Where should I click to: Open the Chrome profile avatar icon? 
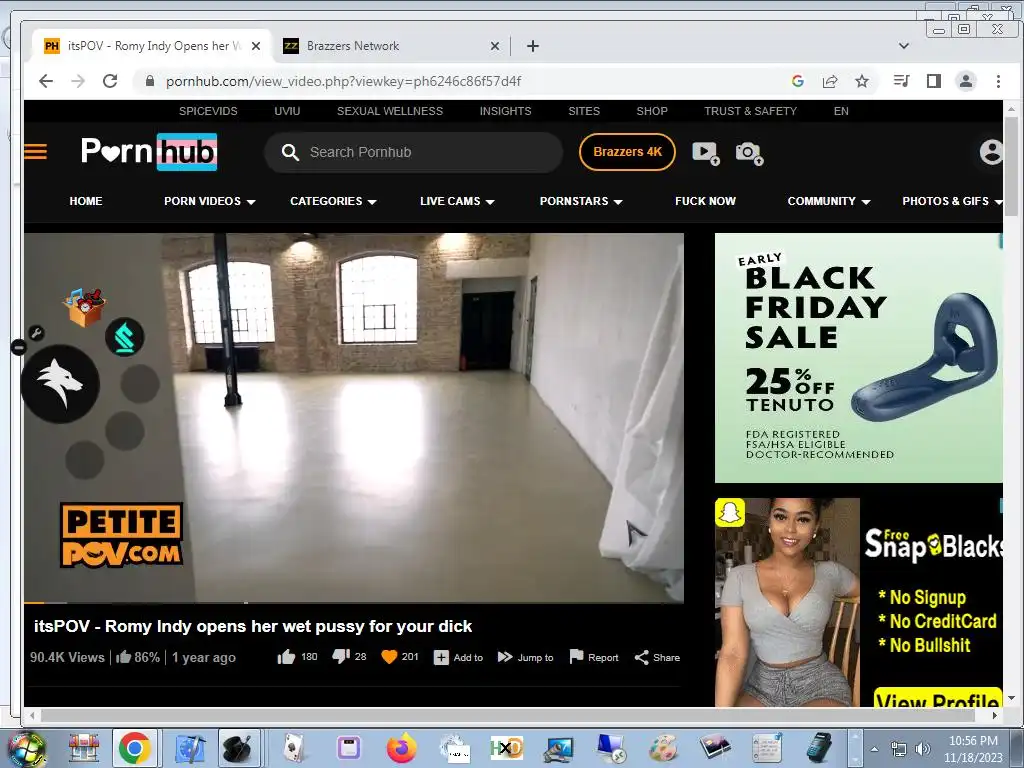(966, 81)
